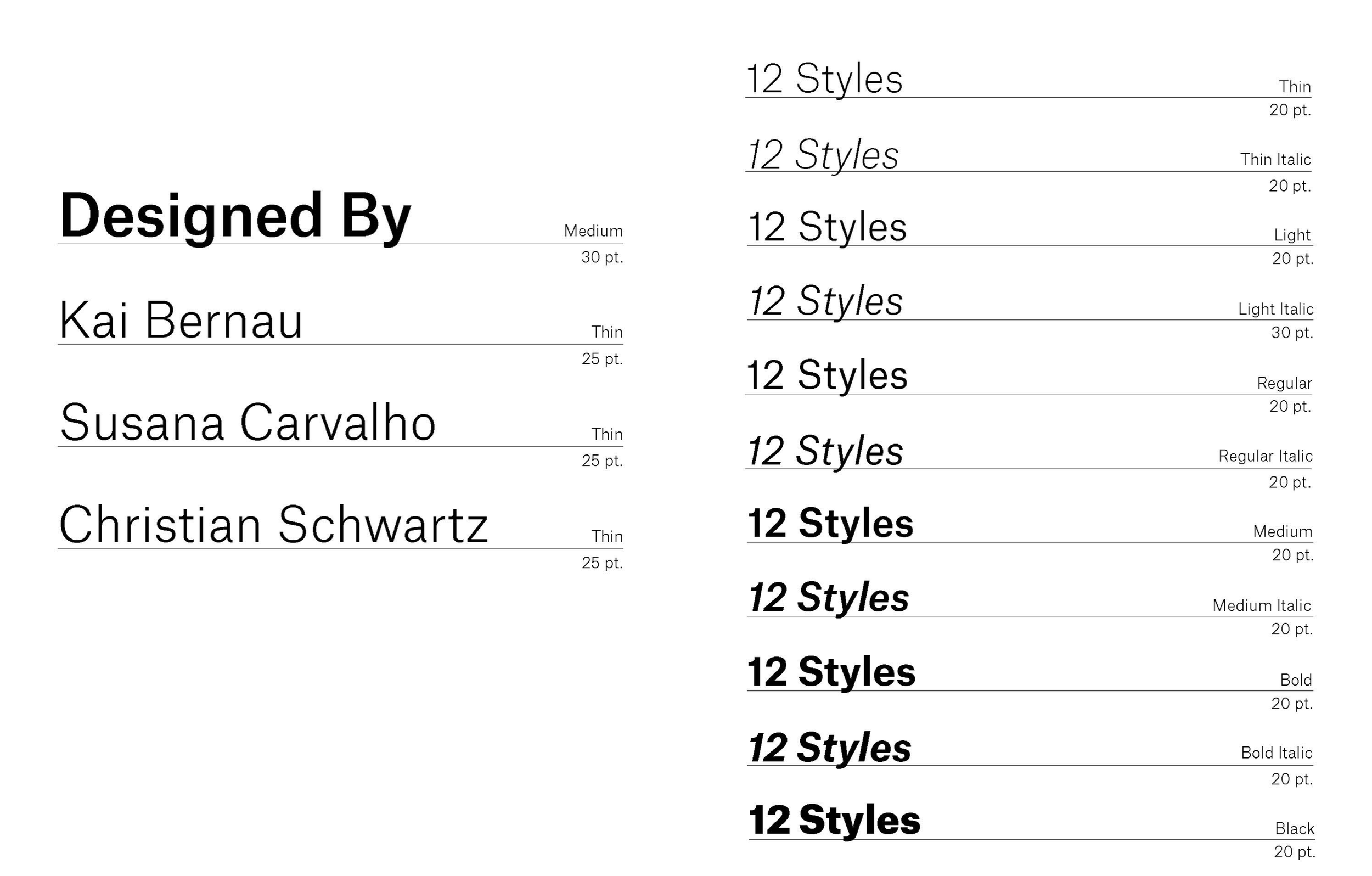Click the Regular Italic "12 Styles" sample
This screenshot has width=1372, height=876.
(x=825, y=451)
